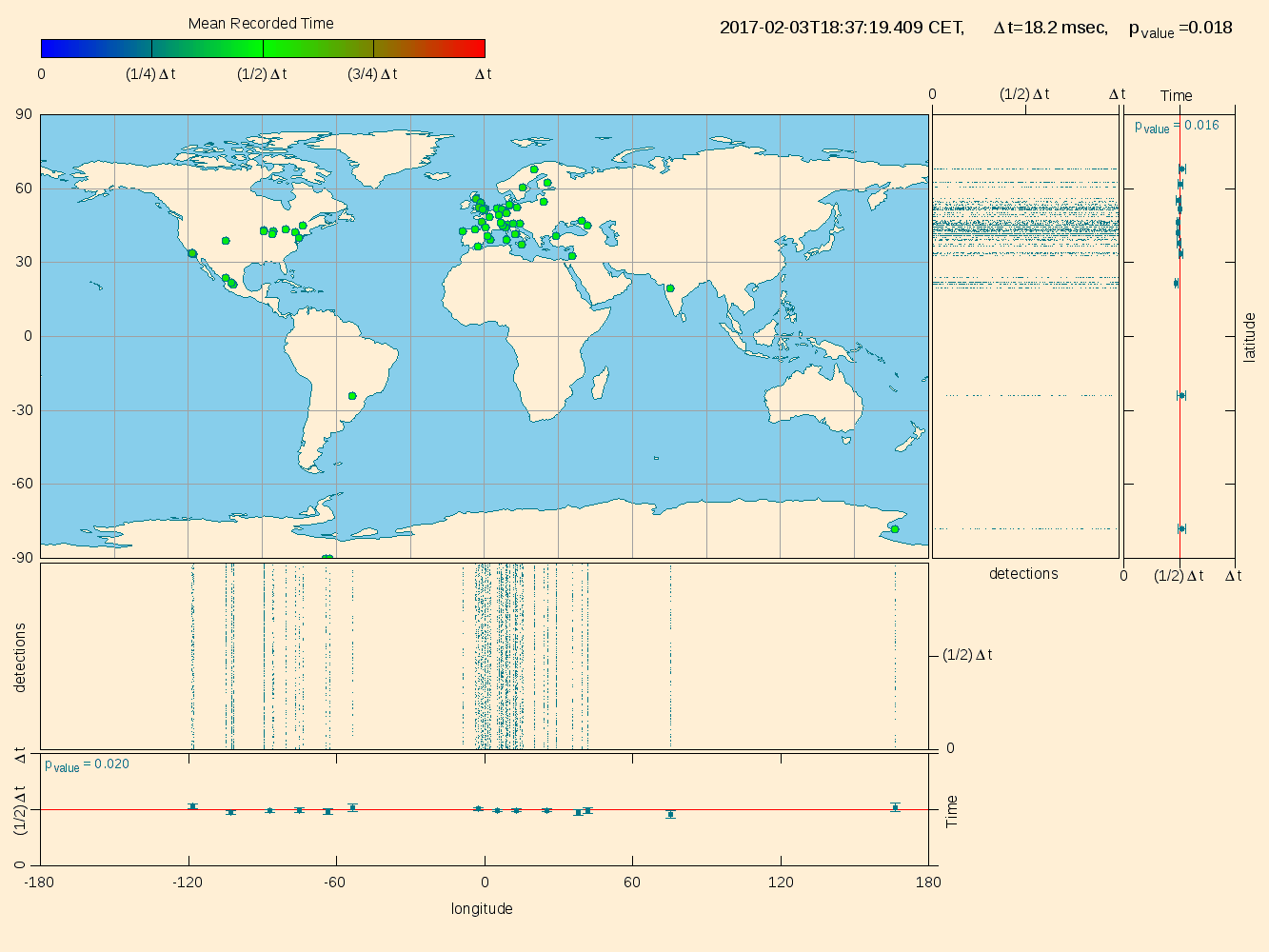Select the station marker in India
The width and height of the screenshot is (1269, 952).
(x=670, y=288)
